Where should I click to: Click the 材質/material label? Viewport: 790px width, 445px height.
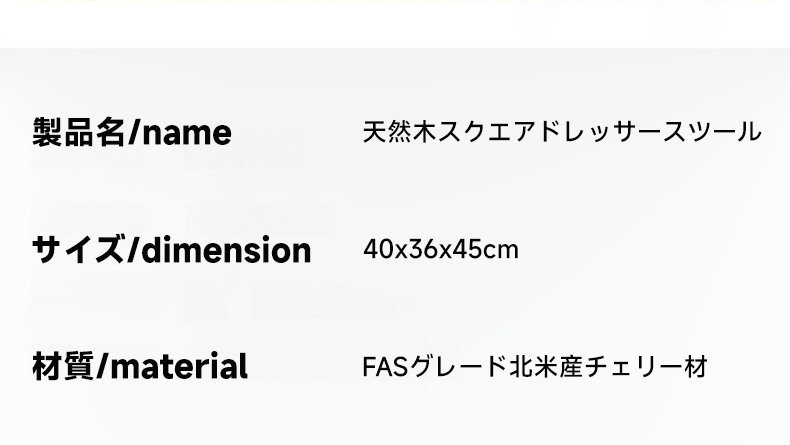[140, 366]
